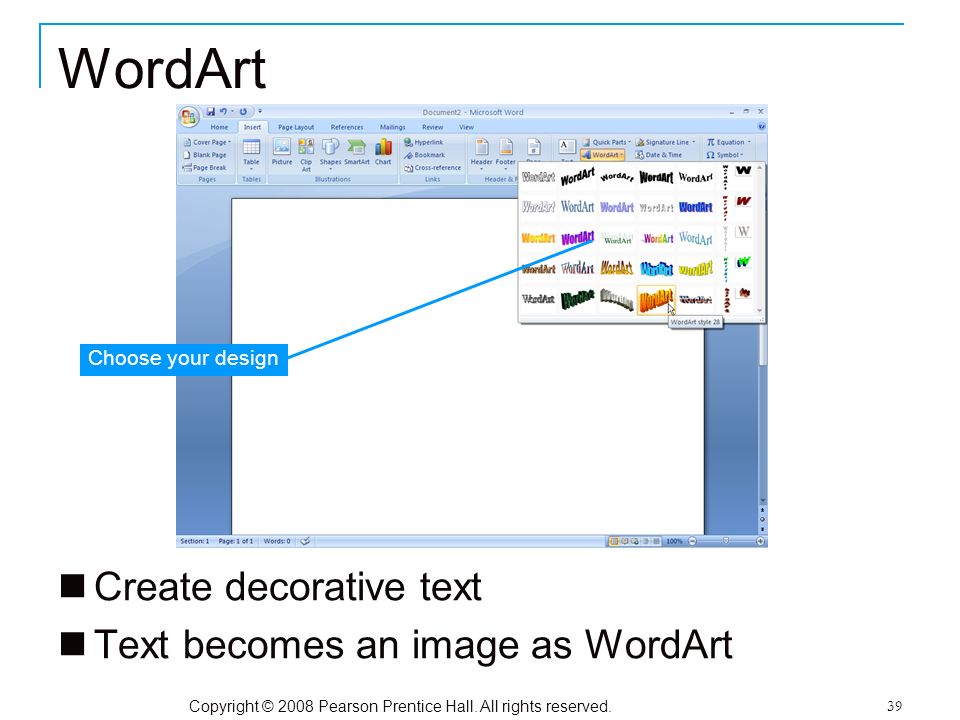Switch to Full Screen Reading view
The image size is (960, 720).
click(x=624, y=541)
